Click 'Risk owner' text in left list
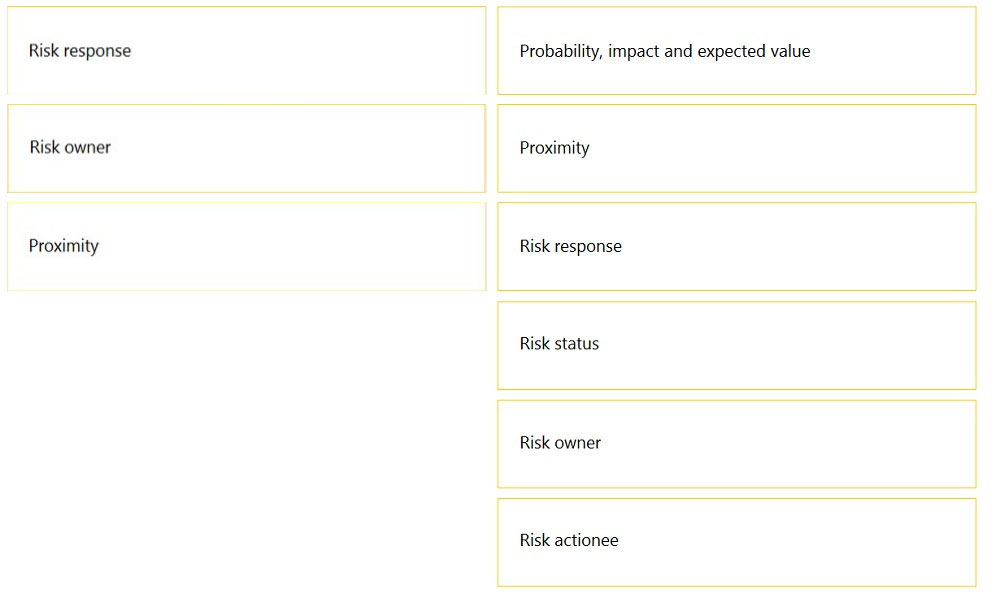The width and height of the screenshot is (1000, 598). tap(70, 147)
